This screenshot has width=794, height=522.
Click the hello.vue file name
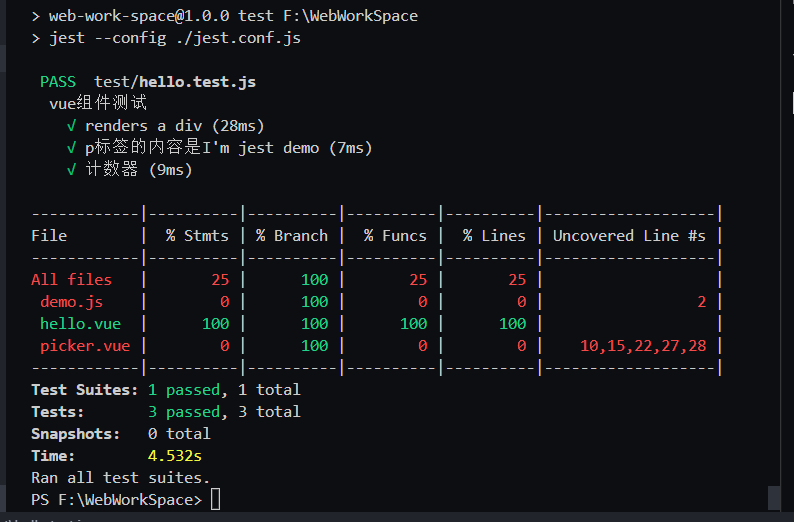click(x=81, y=324)
